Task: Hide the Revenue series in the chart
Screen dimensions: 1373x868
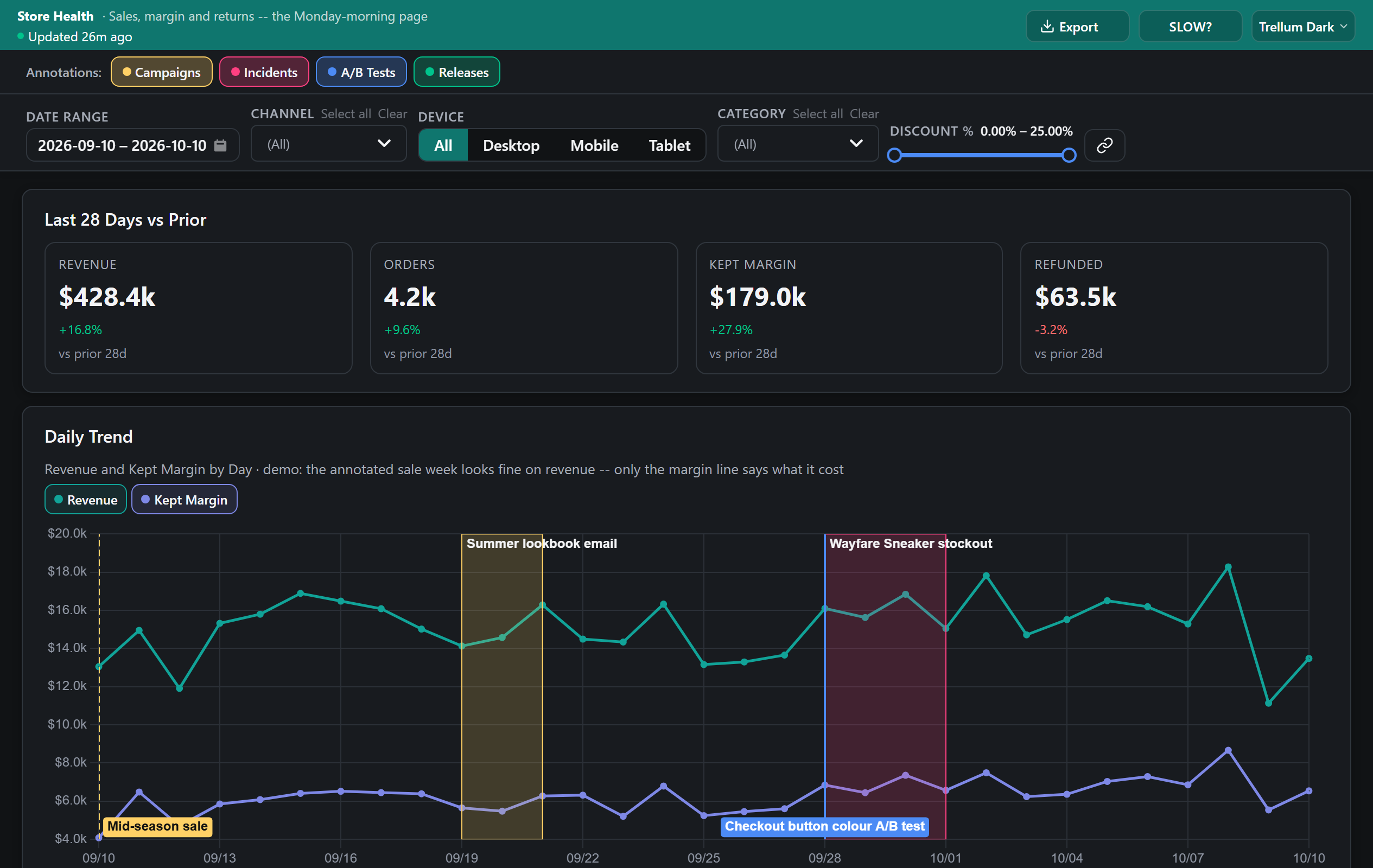Action: [x=86, y=499]
